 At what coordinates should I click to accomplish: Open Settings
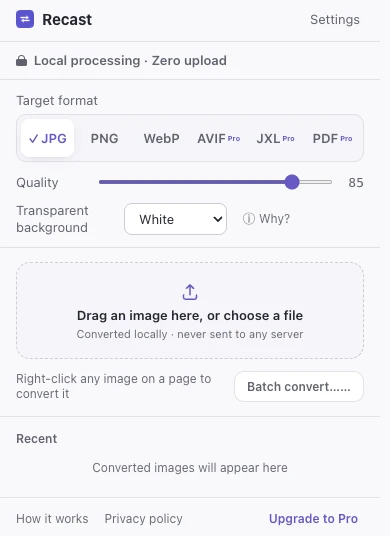(x=335, y=19)
